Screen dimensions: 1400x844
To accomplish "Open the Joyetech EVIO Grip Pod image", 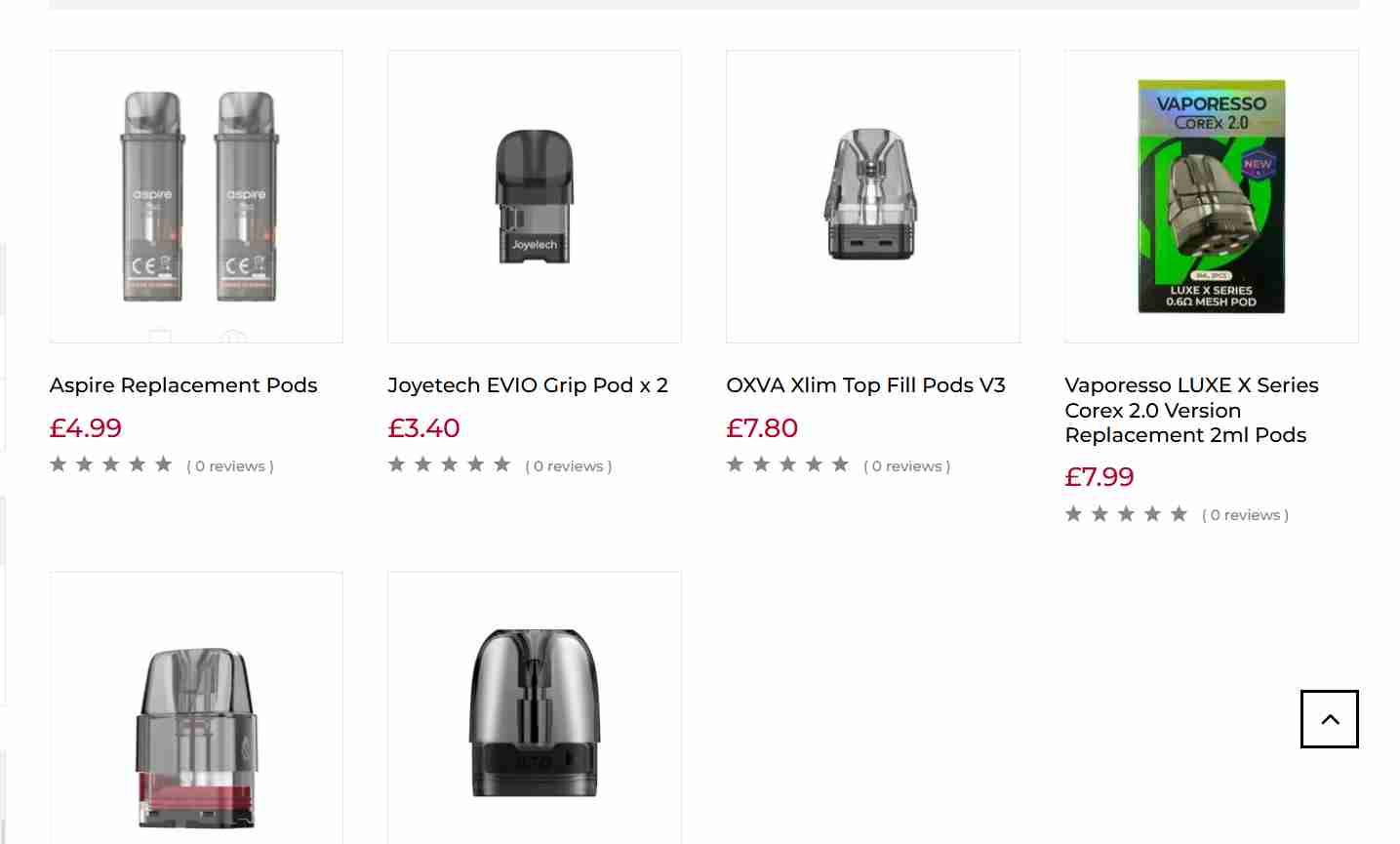I will (534, 196).
